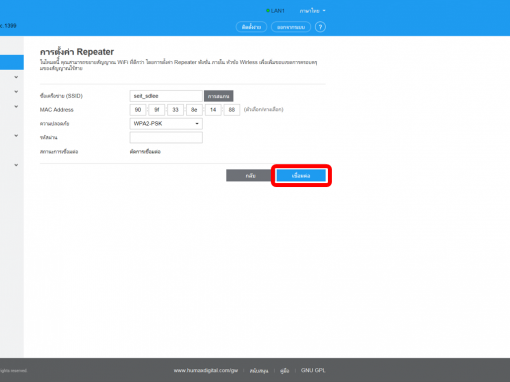
Task: Click the blue connect button highlighted red
Action: [301, 176]
